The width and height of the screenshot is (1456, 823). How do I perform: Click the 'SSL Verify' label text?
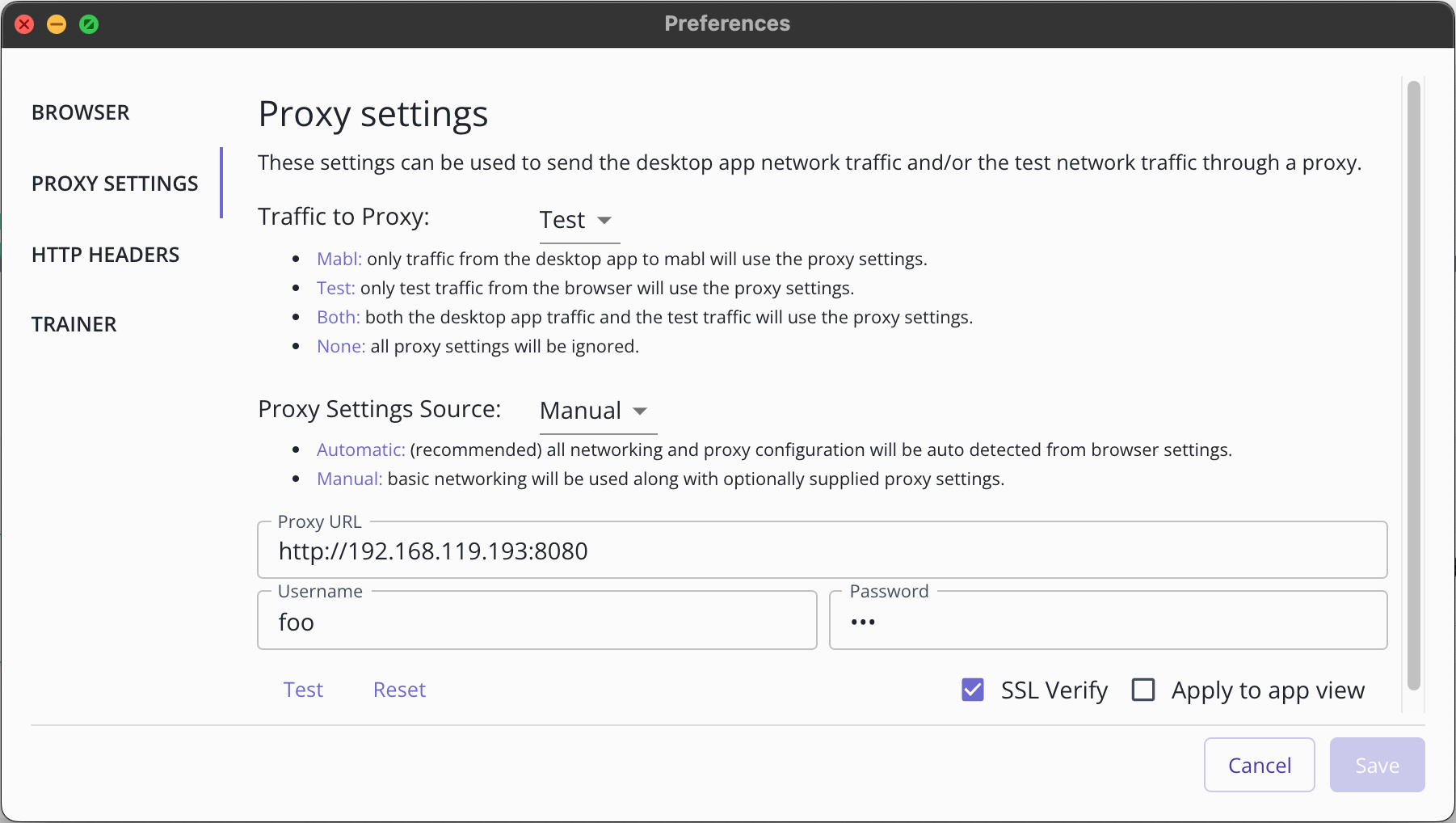coord(1054,690)
